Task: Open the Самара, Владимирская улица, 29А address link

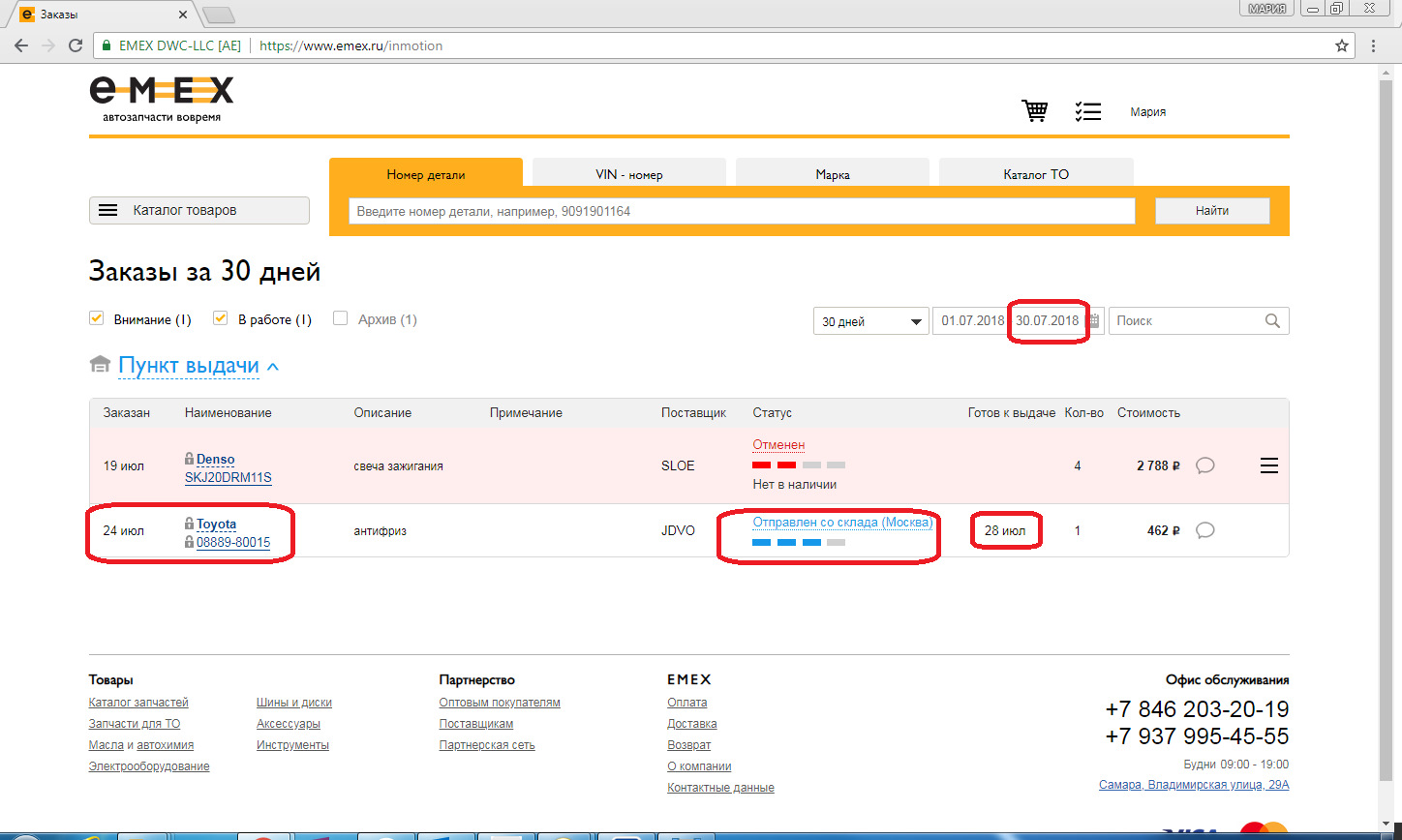Action: click(x=1194, y=785)
